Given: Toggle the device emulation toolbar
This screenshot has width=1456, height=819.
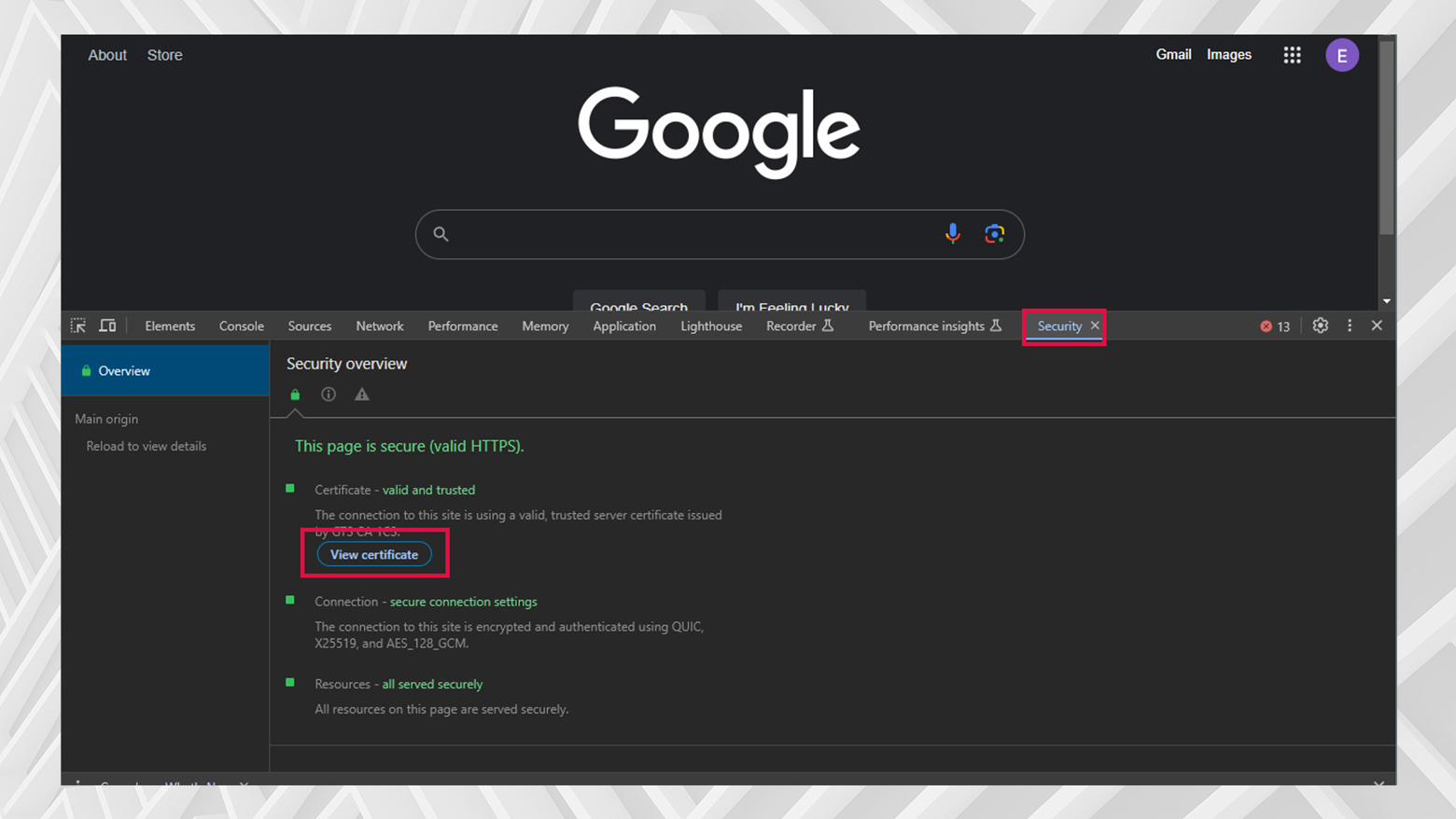Looking at the screenshot, I should click(106, 326).
